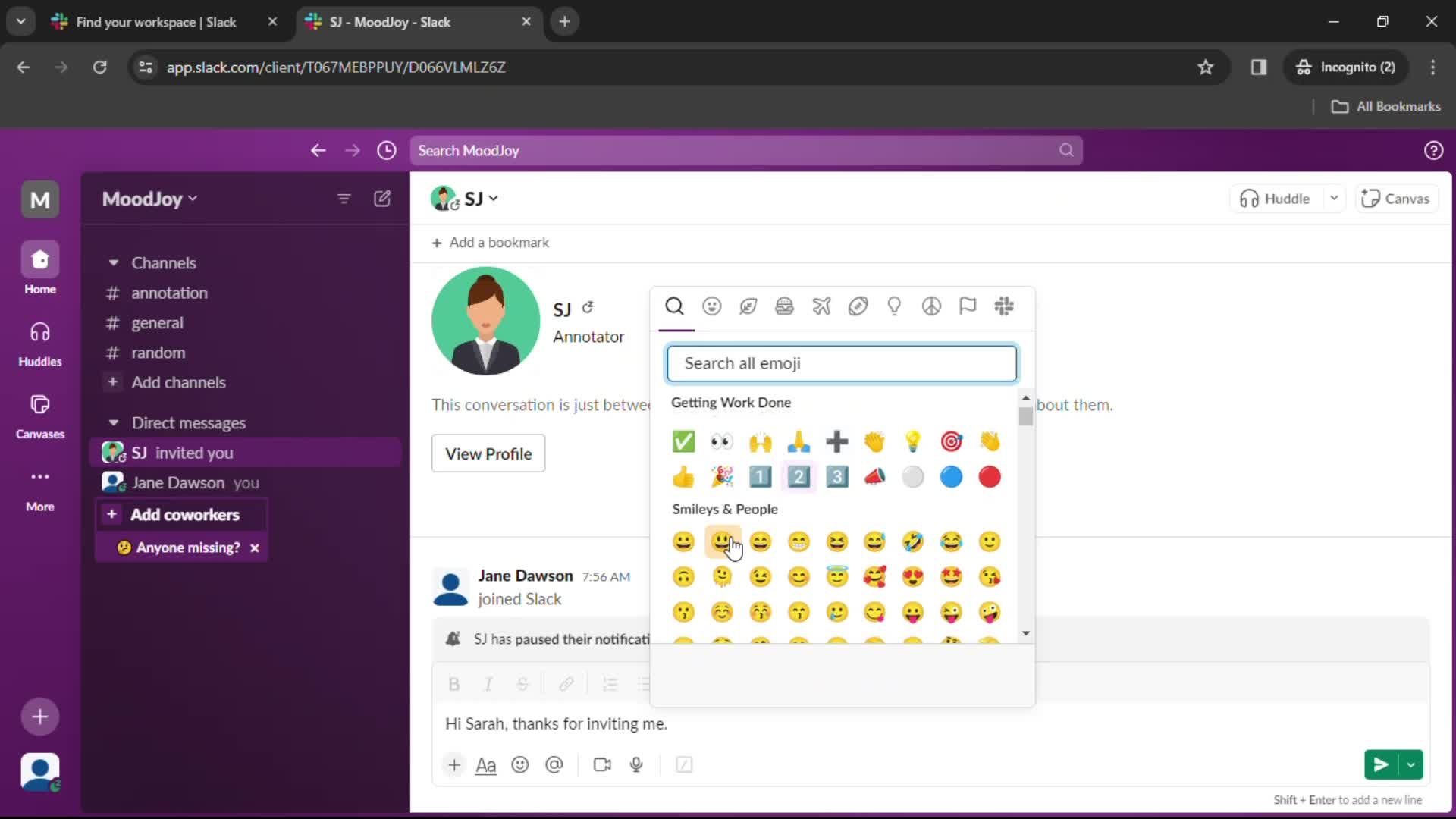This screenshot has width=1456, height=819.
Task: Pick the green check mark emoji
Action: pos(683,441)
